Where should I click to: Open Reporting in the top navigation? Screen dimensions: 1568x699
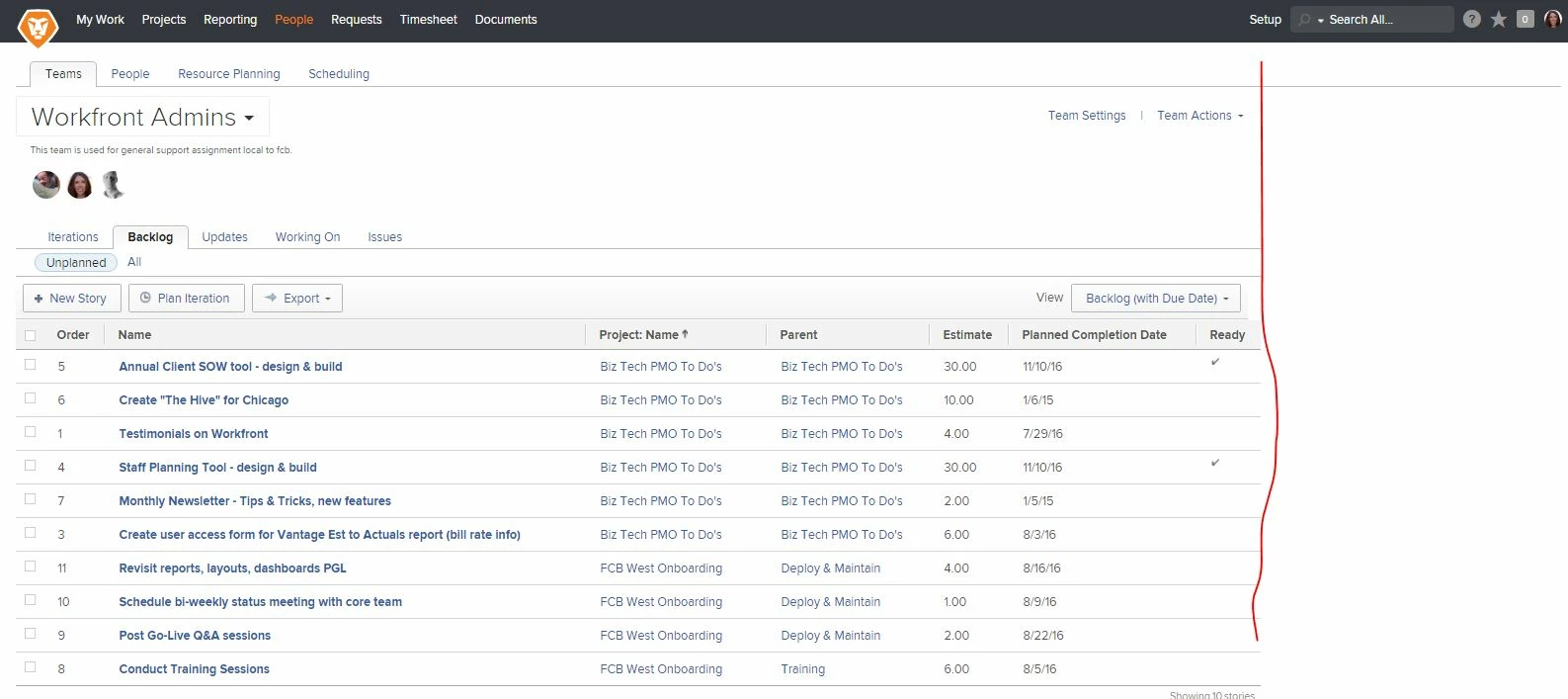point(230,20)
